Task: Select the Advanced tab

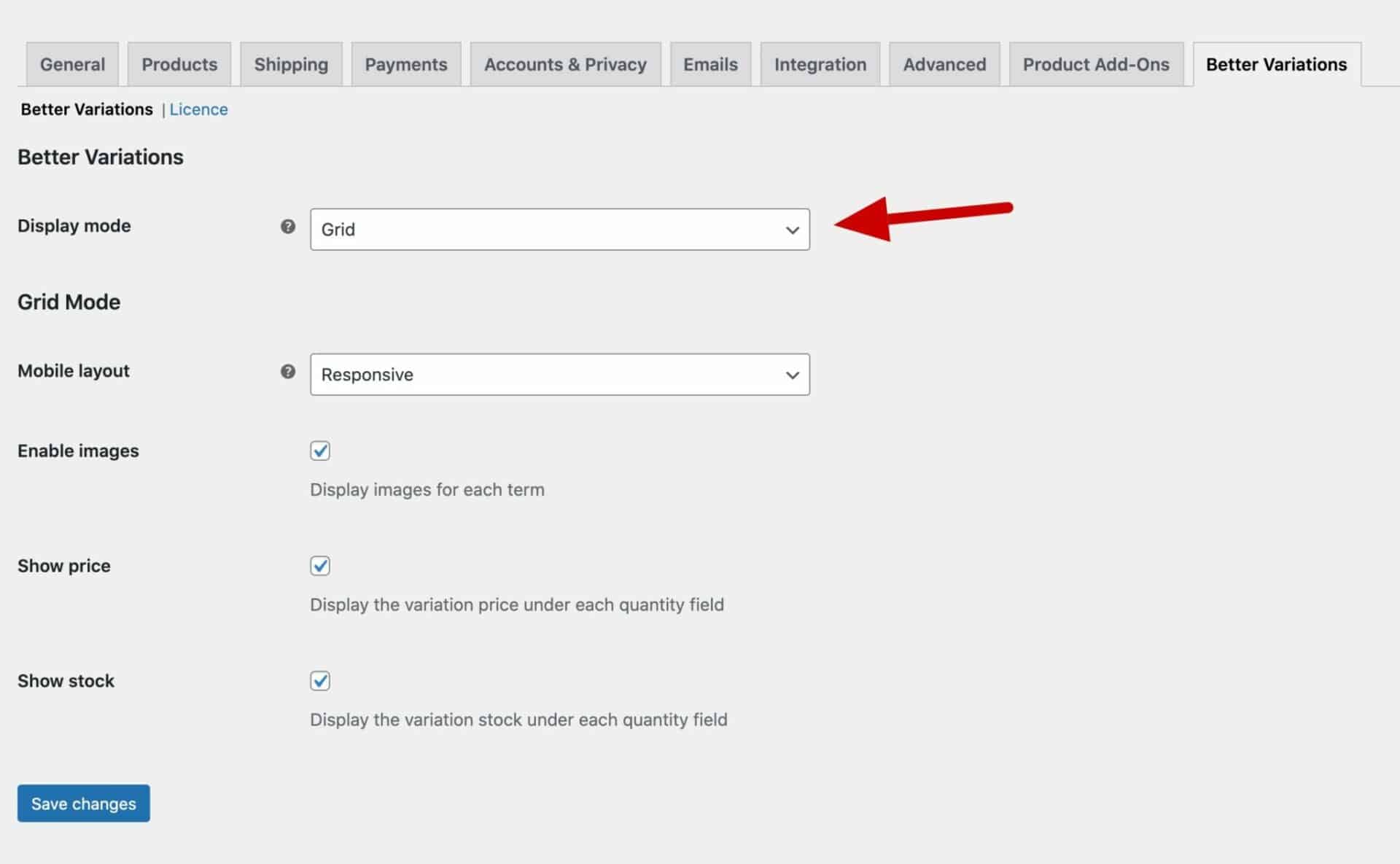Action: pos(944,64)
